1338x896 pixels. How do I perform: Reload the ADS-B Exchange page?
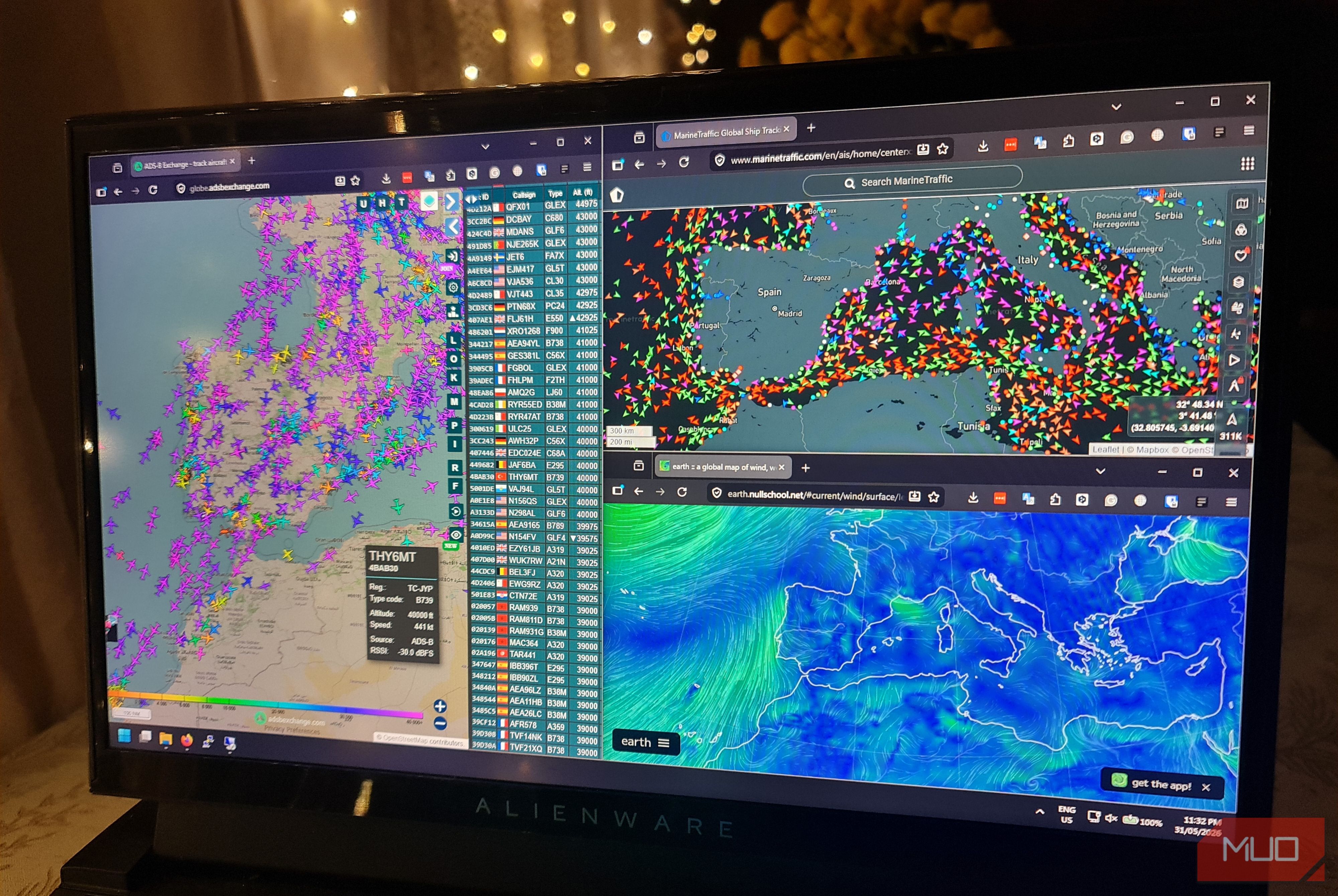coord(153,190)
